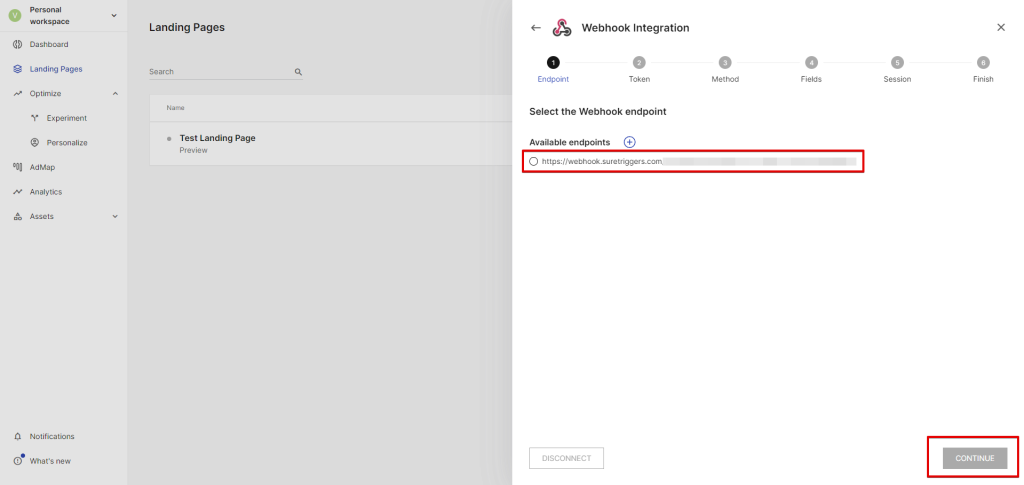The height and width of the screenshot is (485, 1024).
Task: Open Analytics from the sidebar
Action: tap(45, 192)
